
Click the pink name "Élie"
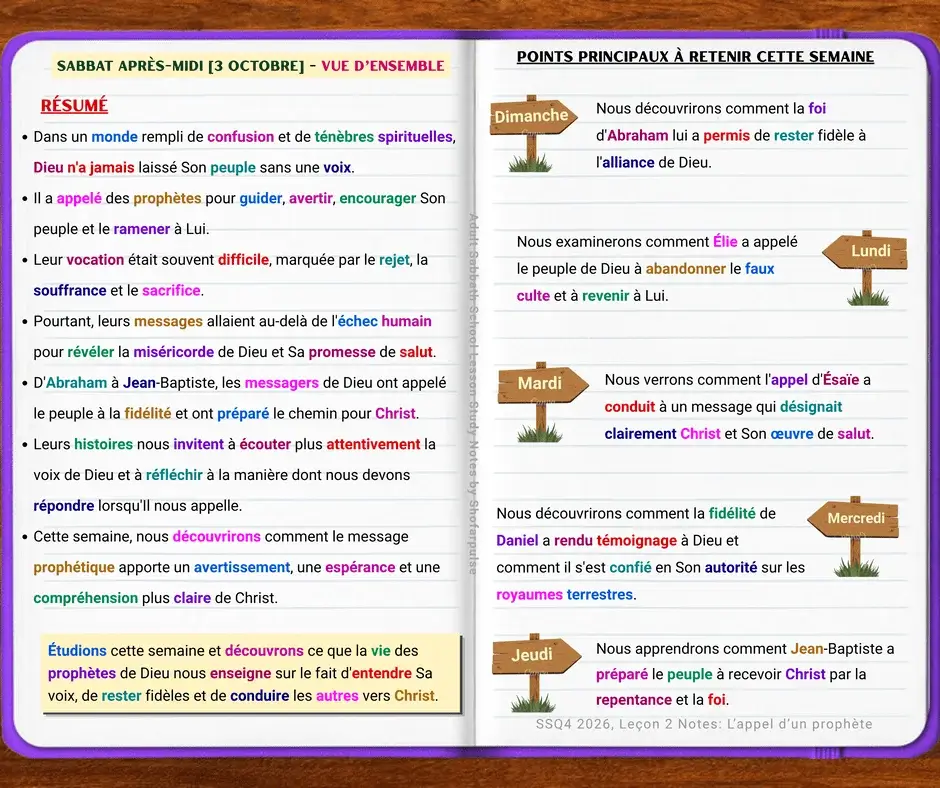pos(725,242)
